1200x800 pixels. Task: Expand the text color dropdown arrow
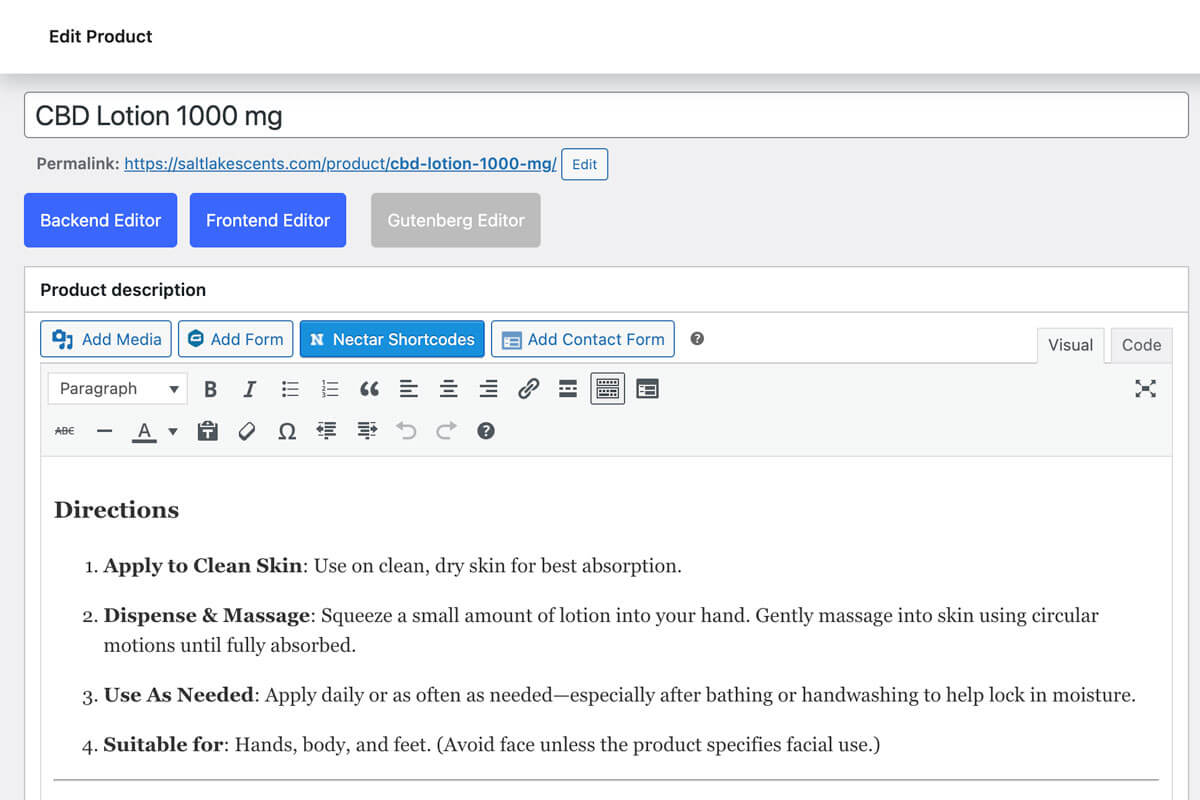pyautogui.click(x=172, y=431)
